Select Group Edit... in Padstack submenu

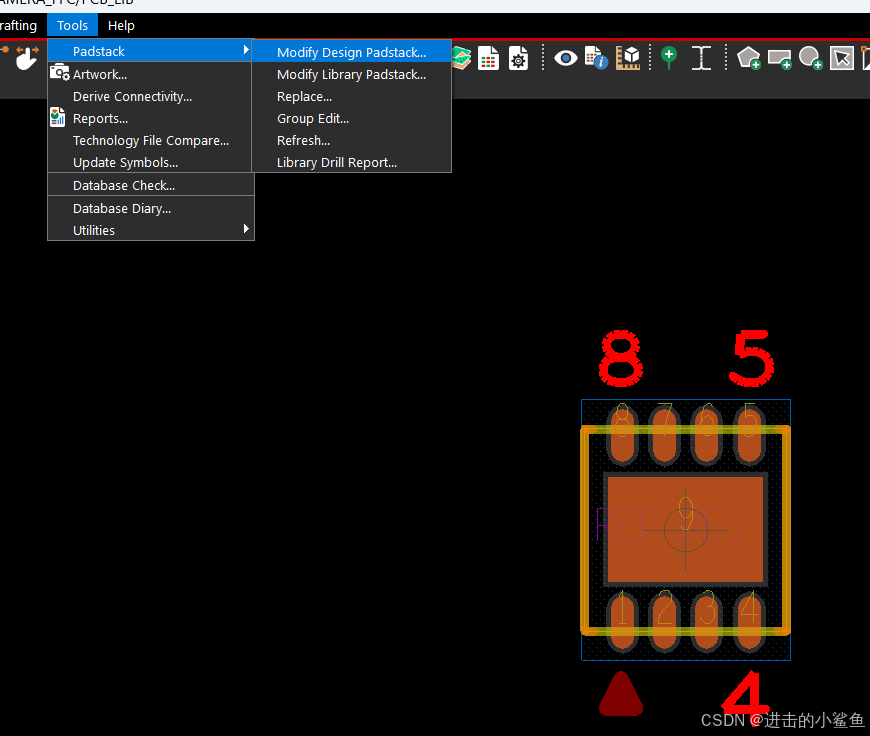click(351, 118)
